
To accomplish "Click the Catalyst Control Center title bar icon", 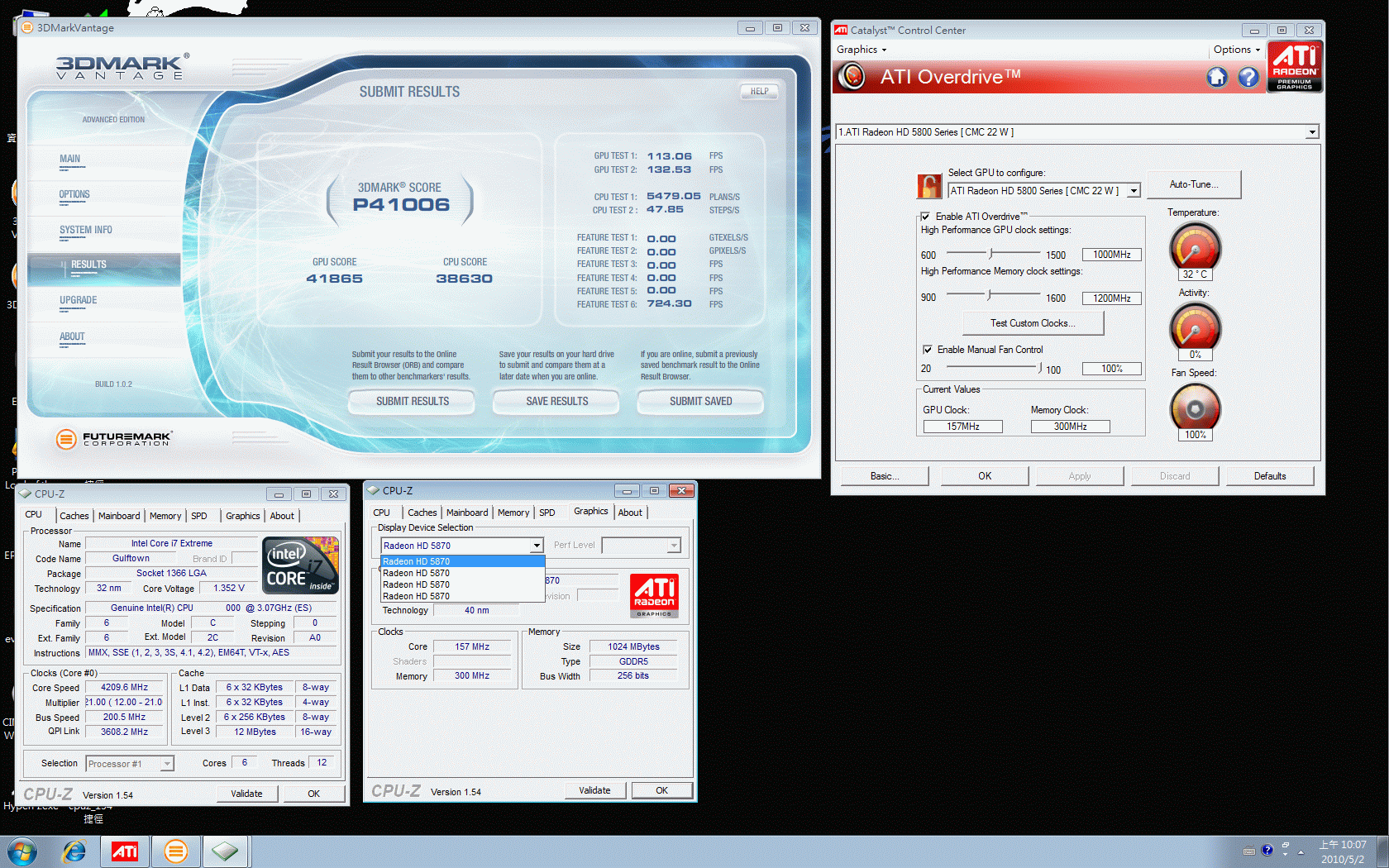I will (x=841, y=30).
